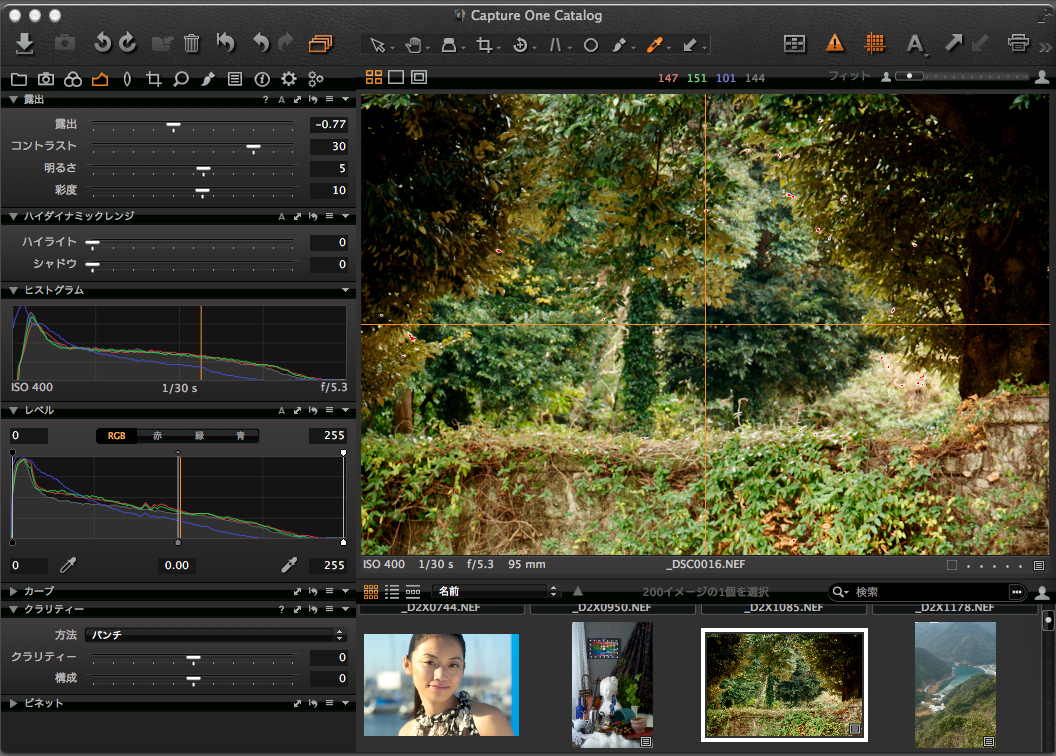This screenshot has width=1056, height=756.
Task: Click the trash delete icon
Action: coord(192,43)
